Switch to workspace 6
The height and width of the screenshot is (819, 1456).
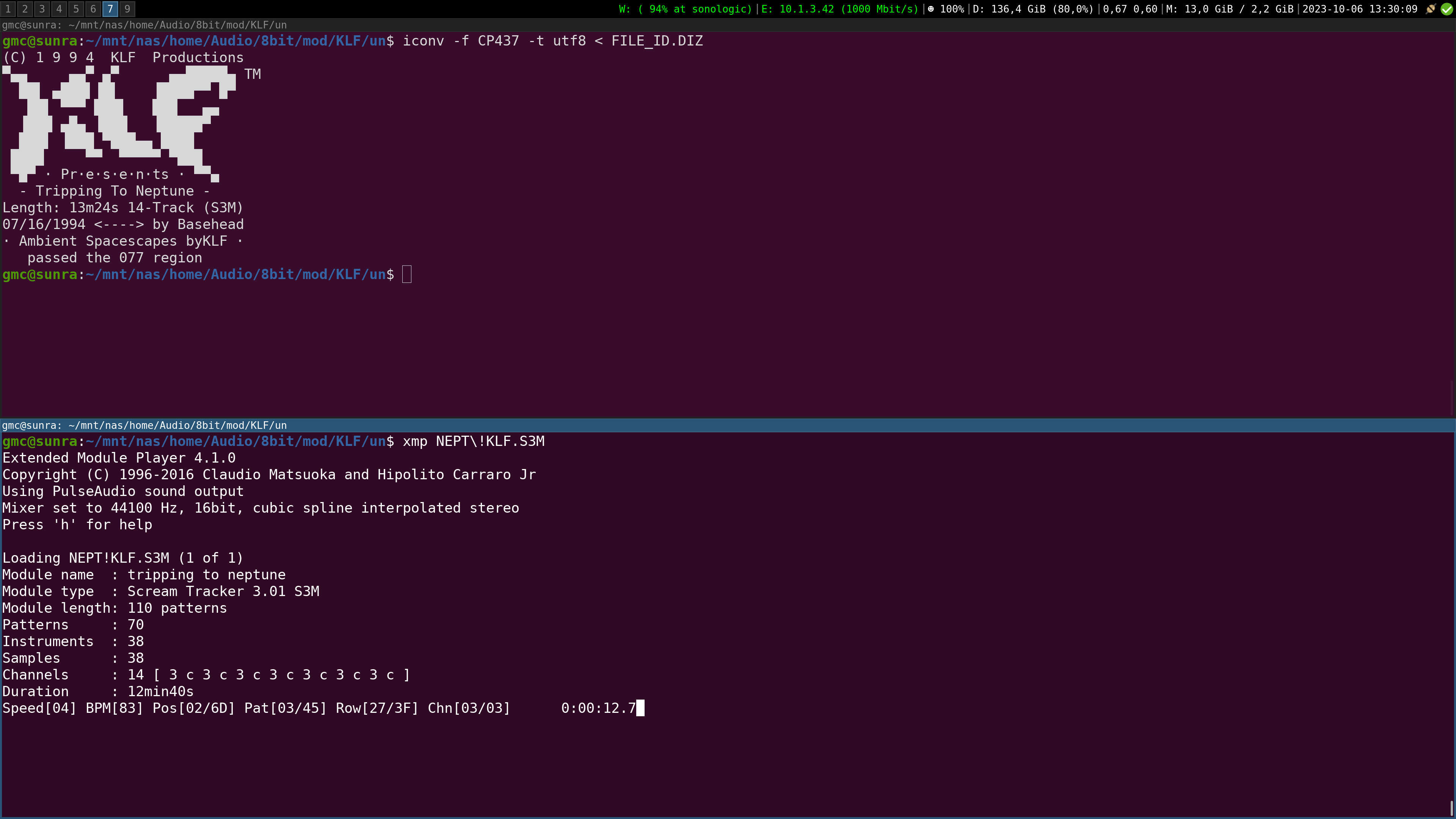(x=93, y=8)
